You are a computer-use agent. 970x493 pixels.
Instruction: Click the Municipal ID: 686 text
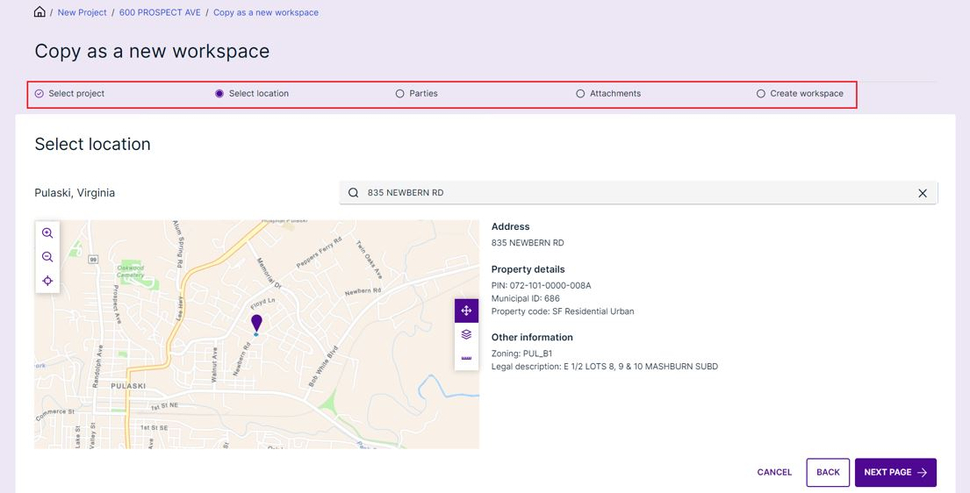[x=525, y=299]
